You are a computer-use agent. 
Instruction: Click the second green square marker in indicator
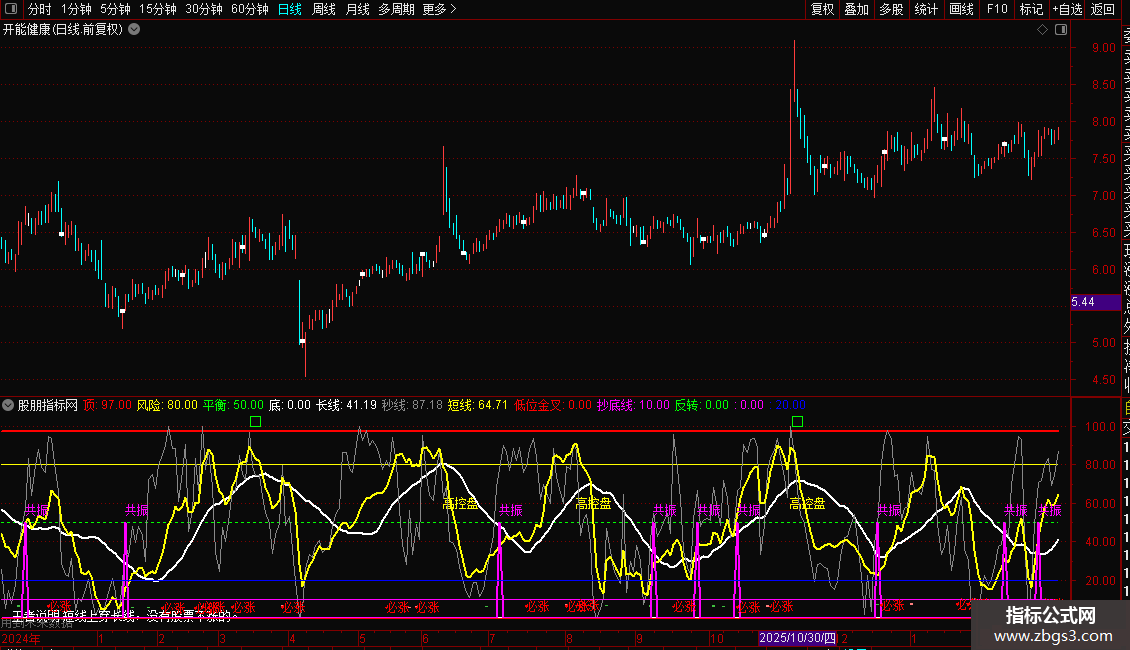(797, 422)
